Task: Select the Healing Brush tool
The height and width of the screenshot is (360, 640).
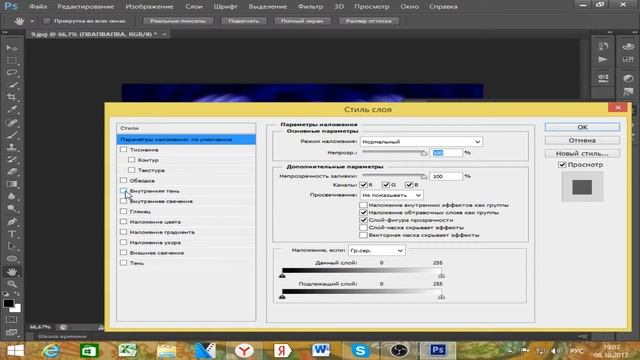Action: 11,122
